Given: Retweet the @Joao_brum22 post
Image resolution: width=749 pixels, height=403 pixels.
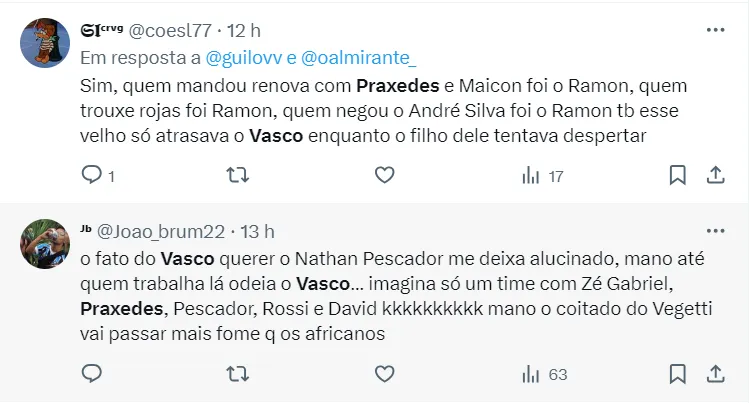Looking at the screenshot, I should [x=237, y=374].
